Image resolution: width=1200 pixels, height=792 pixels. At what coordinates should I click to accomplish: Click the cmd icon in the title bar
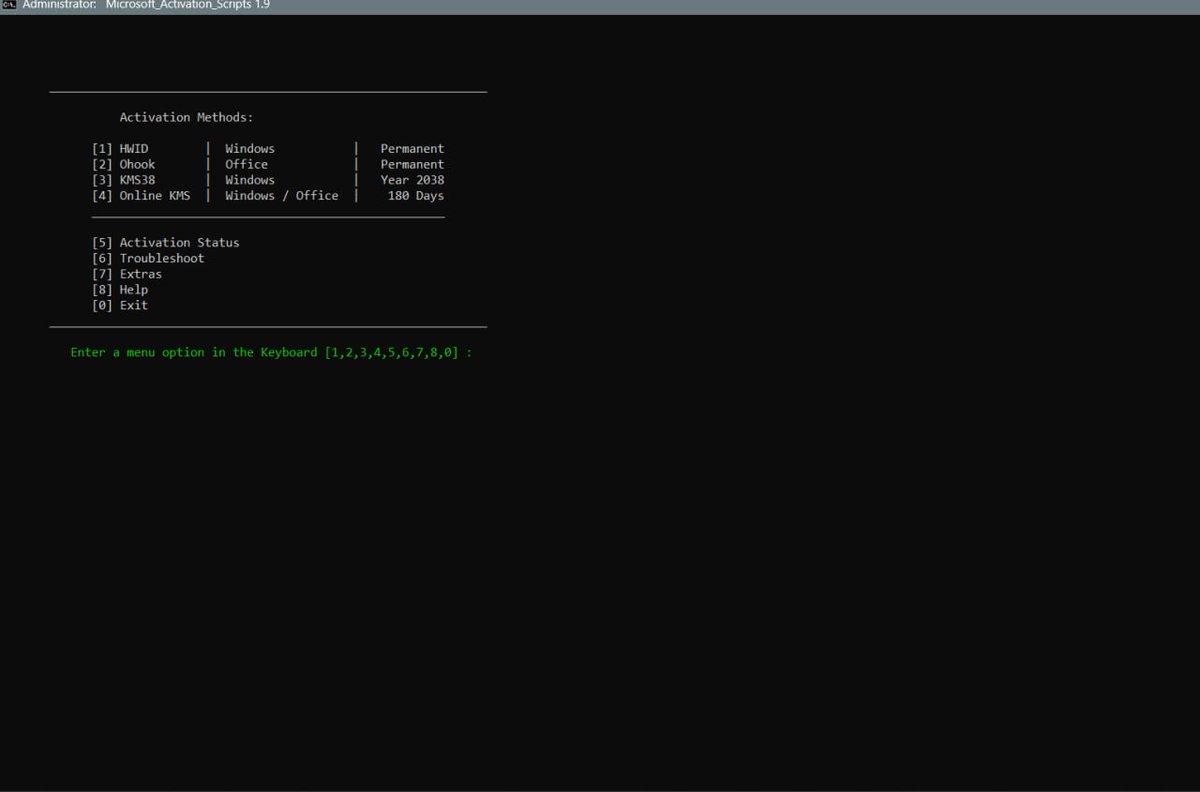click(x=9, y=5)
